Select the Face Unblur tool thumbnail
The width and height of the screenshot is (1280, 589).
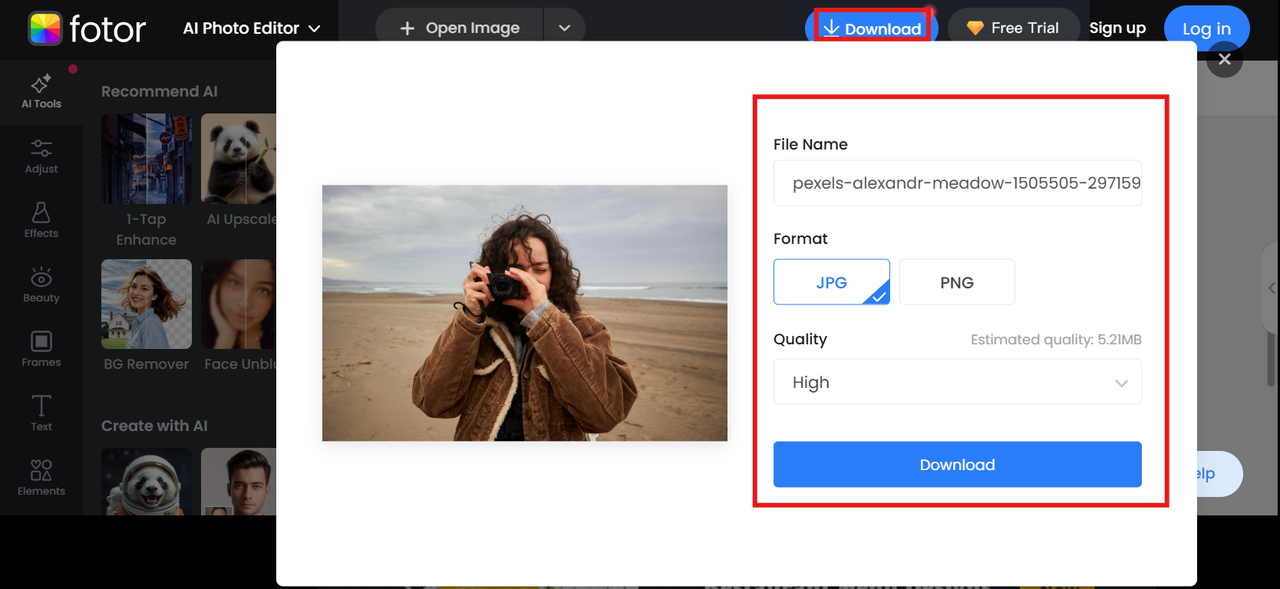point(238,304)
